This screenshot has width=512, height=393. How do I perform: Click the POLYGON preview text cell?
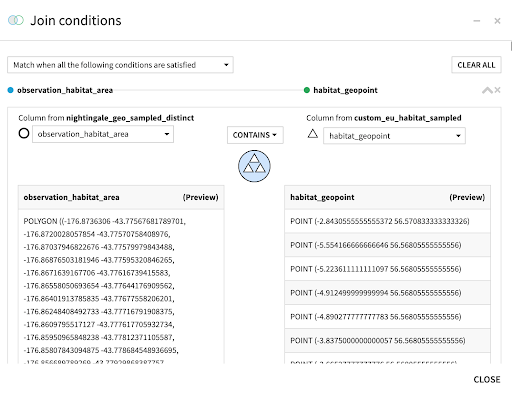[x=121, y=287]
